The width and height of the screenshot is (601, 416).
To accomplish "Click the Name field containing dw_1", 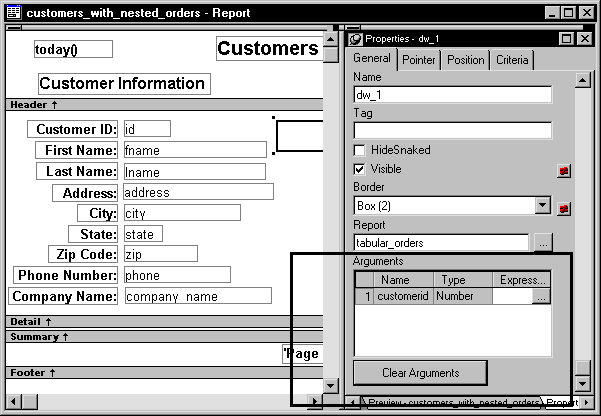I will [x=452, y=95].
